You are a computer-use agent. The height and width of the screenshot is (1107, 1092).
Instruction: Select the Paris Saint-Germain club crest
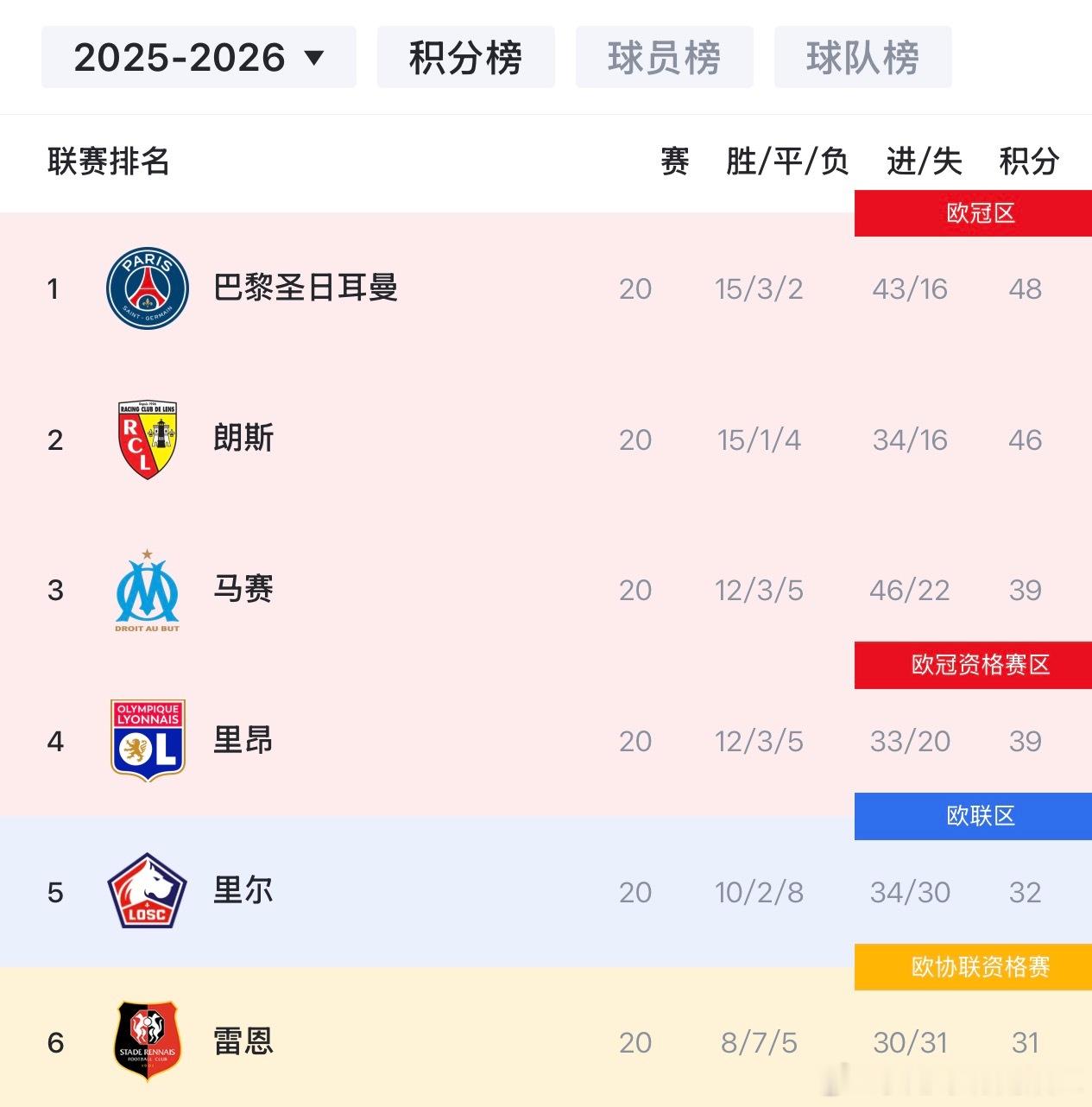point(147,289)
